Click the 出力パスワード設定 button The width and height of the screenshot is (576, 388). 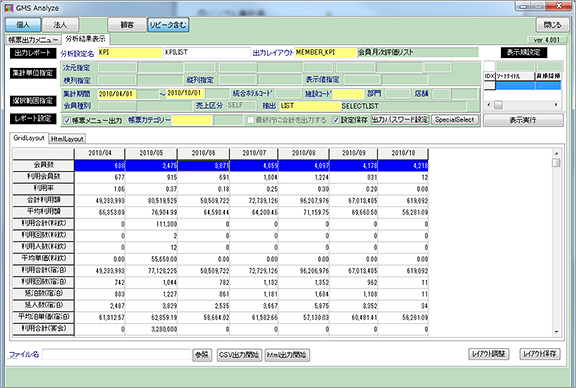pos(400,119)
